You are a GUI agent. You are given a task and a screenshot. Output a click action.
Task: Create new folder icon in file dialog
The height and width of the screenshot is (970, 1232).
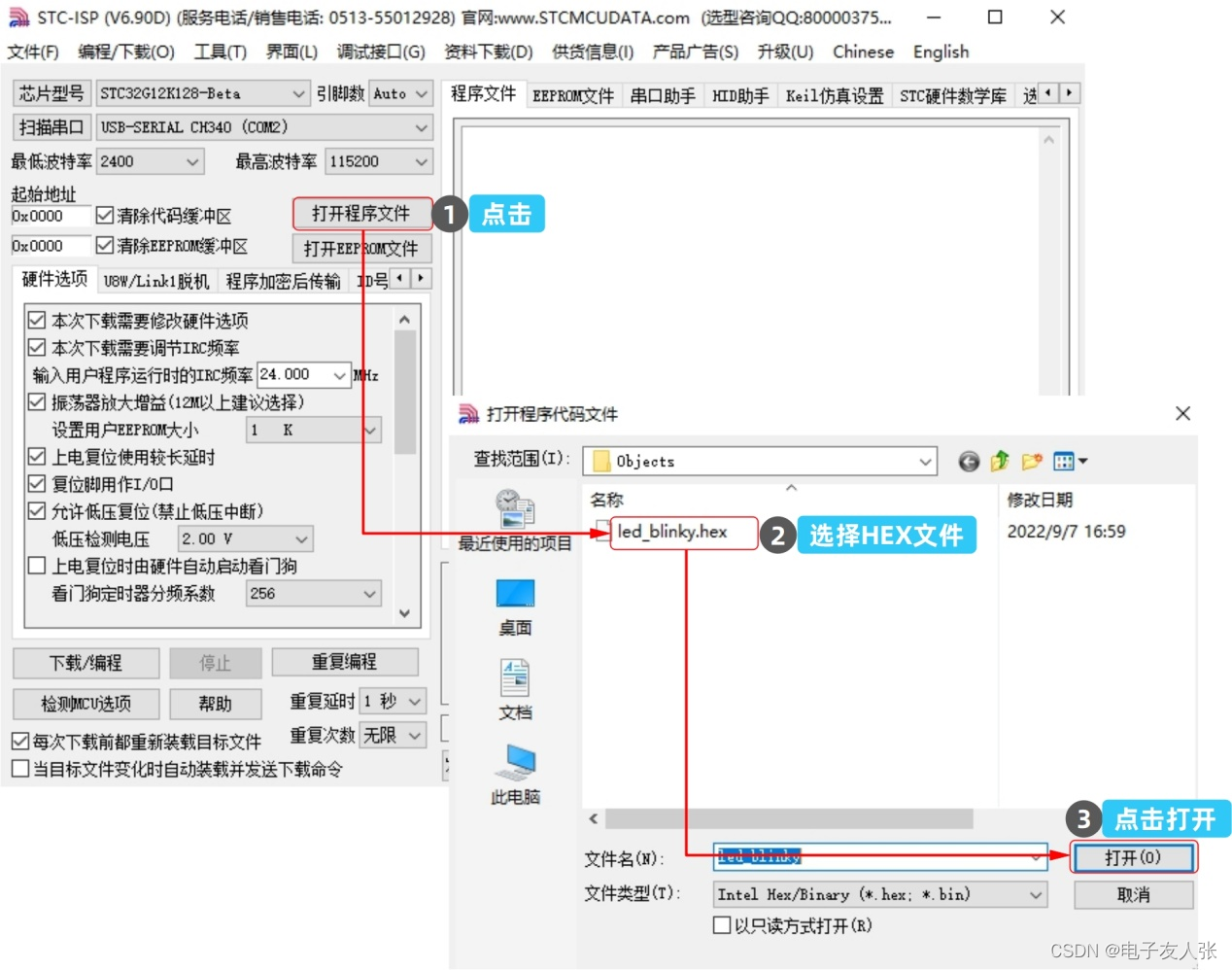click(x=1031, y=462)
